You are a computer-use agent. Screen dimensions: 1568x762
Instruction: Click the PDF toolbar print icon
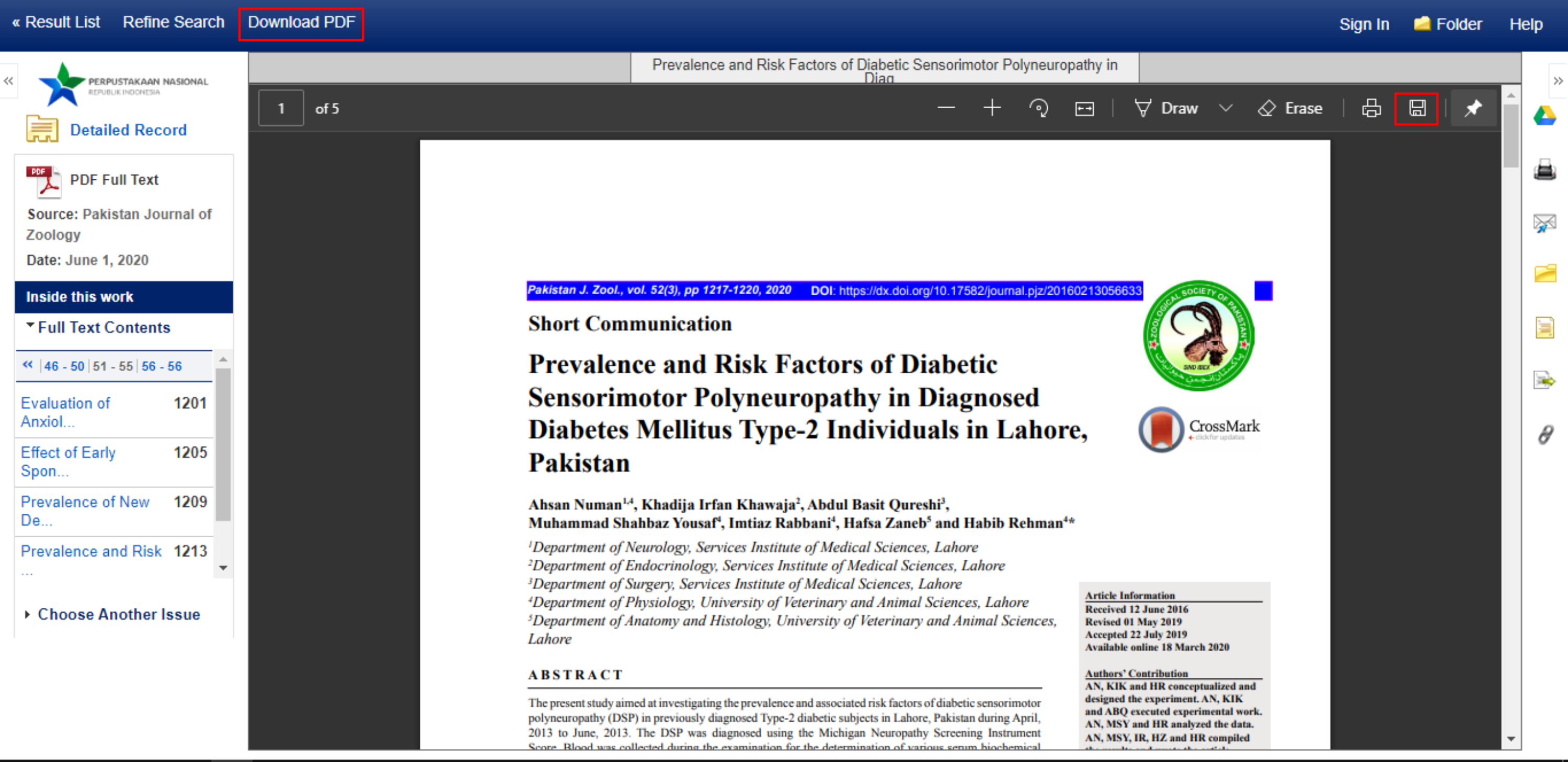coord(1371,108)
